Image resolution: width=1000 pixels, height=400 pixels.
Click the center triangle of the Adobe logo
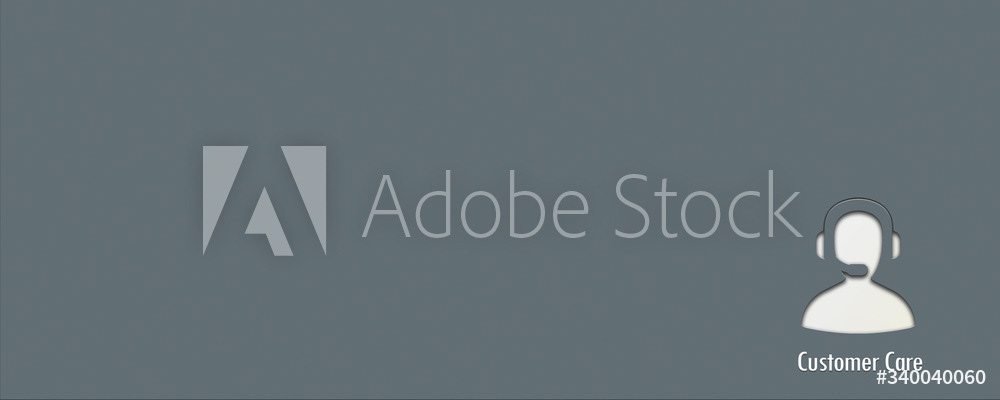[x=268, y=221]
